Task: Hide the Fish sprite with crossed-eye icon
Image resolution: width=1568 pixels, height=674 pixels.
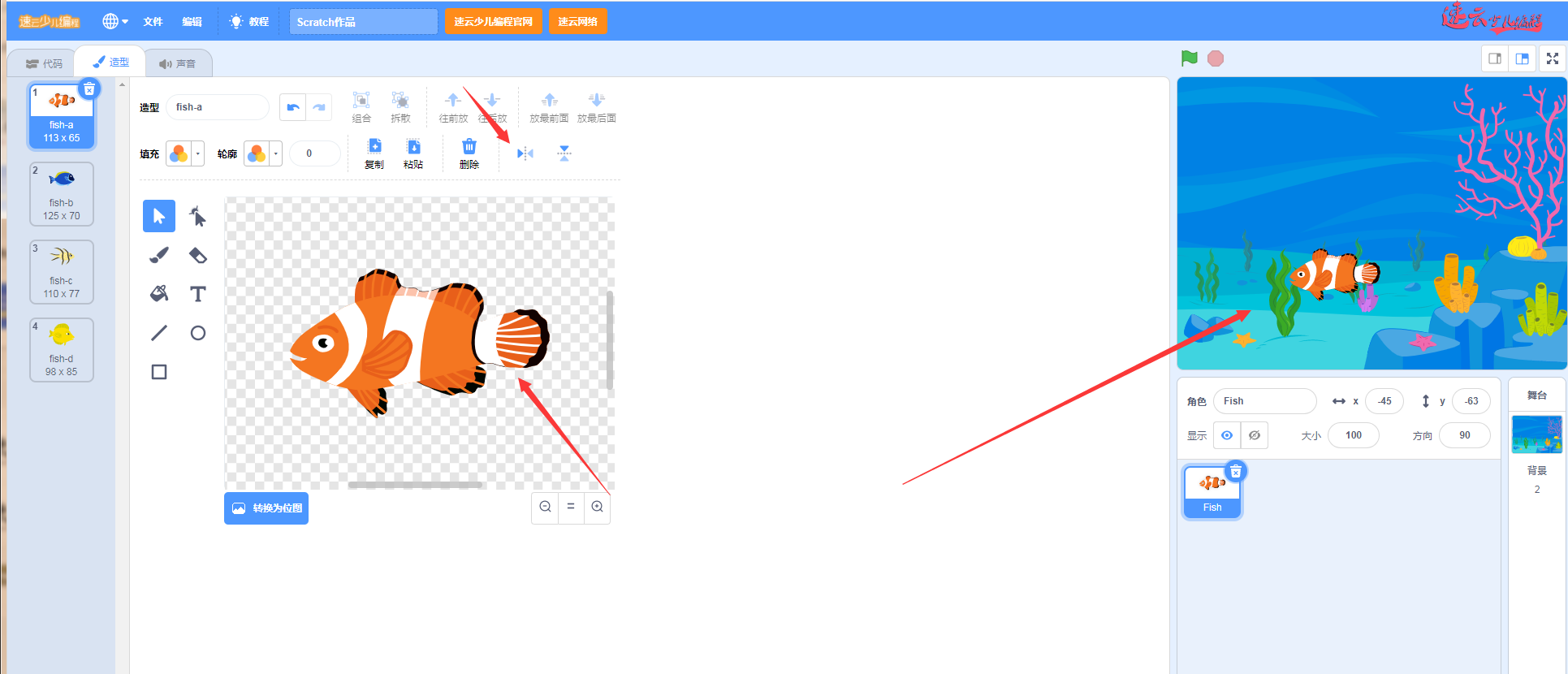Action: click(1255, 435)
